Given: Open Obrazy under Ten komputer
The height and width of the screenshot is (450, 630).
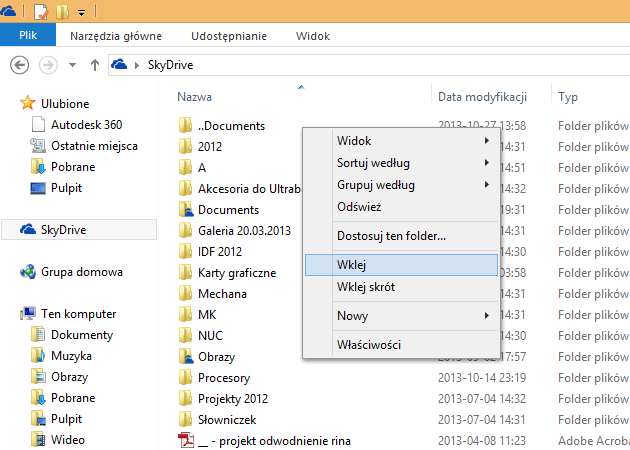Looking at the screenshot, I should [70, 377].
